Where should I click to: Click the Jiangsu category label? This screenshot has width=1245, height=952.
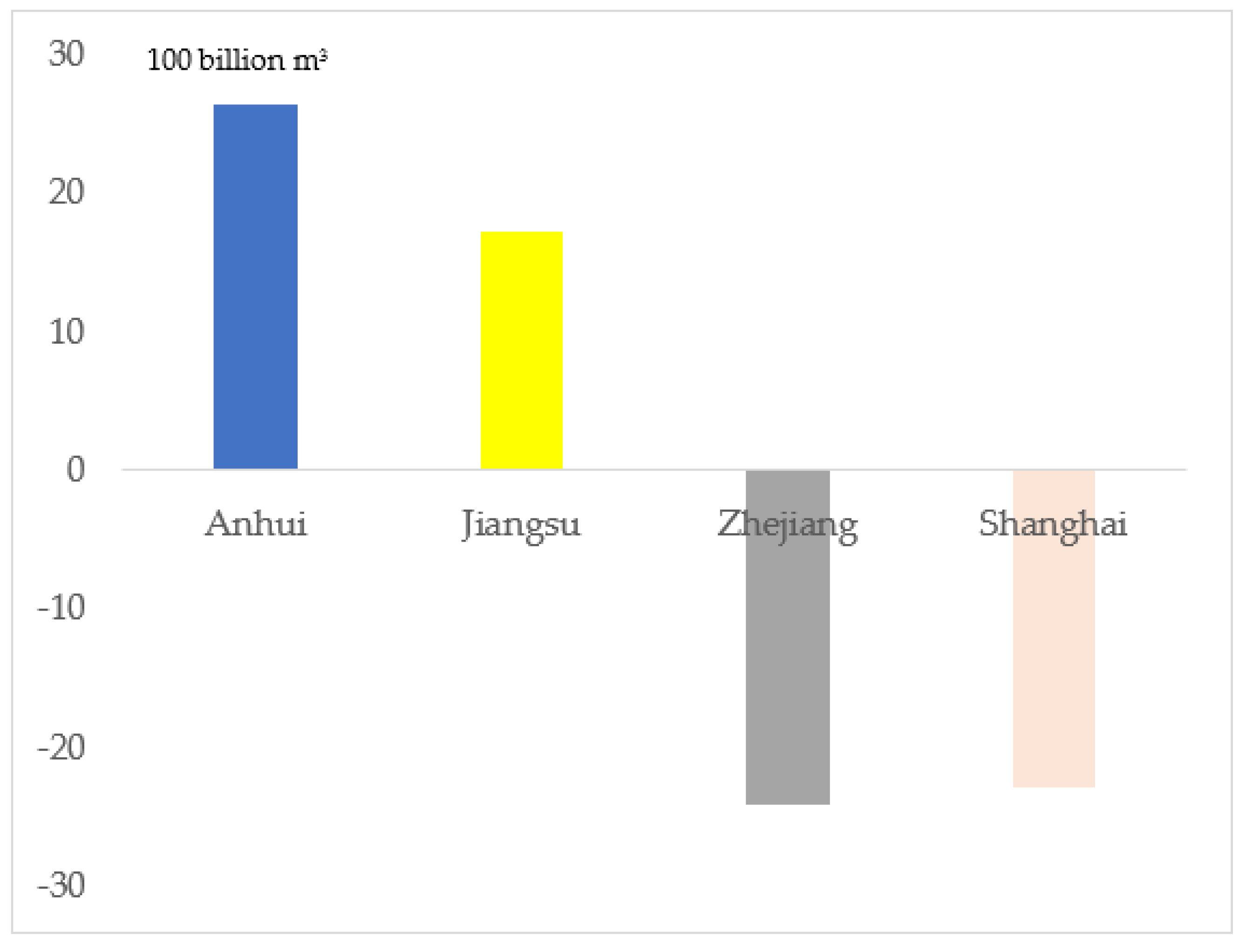point(521,525)
